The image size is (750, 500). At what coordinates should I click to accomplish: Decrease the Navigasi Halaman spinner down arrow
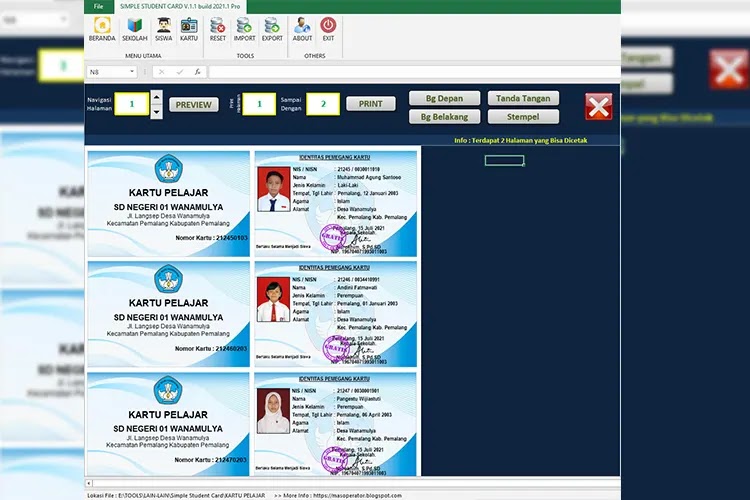point(156,112)
